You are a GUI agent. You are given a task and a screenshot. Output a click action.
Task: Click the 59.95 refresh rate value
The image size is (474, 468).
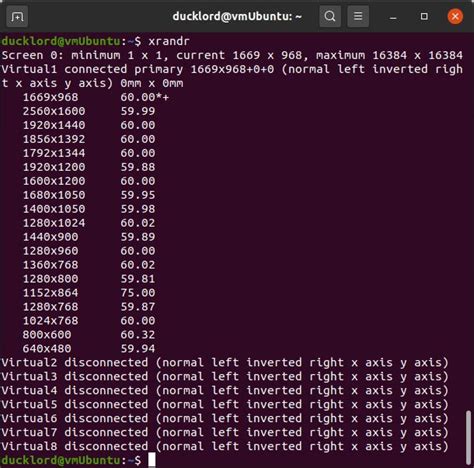tap(138, 195)
